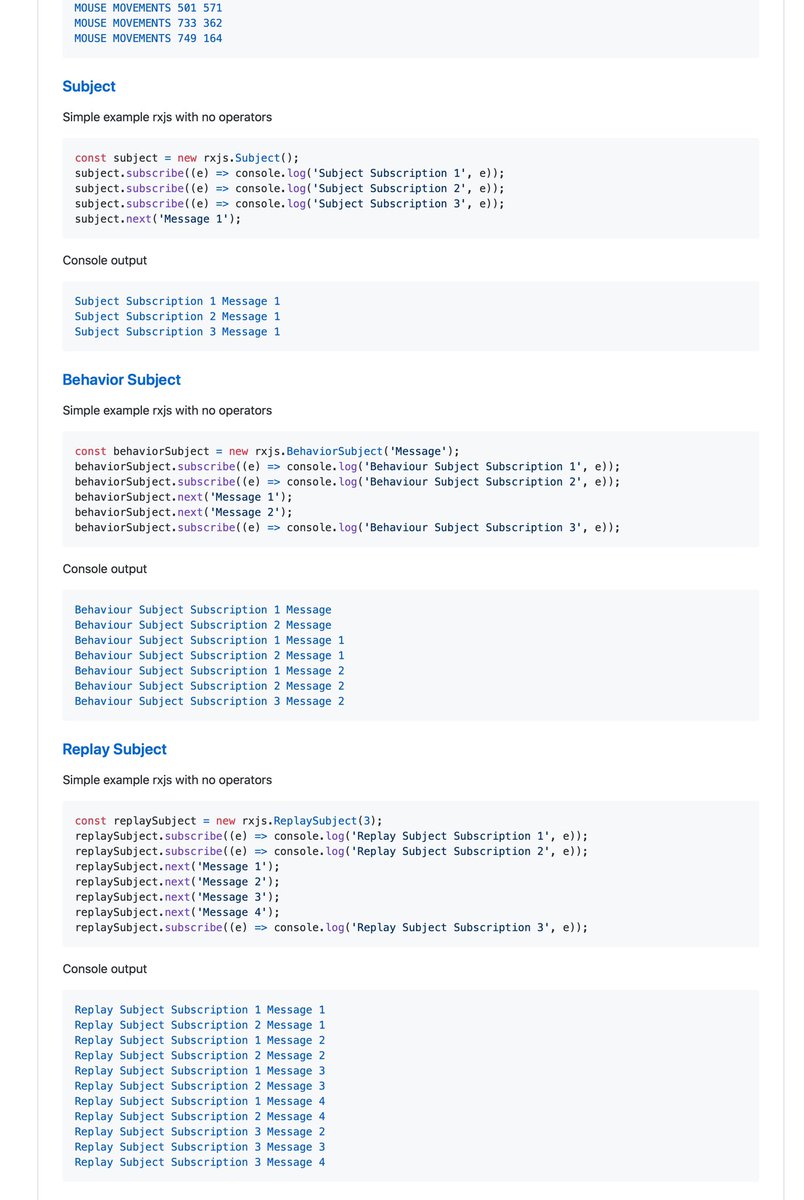Viewport: 804px width, 1200px height.
Task: Click the code line logging 'Replay Subject Subscription 3'
Action: 332,927
